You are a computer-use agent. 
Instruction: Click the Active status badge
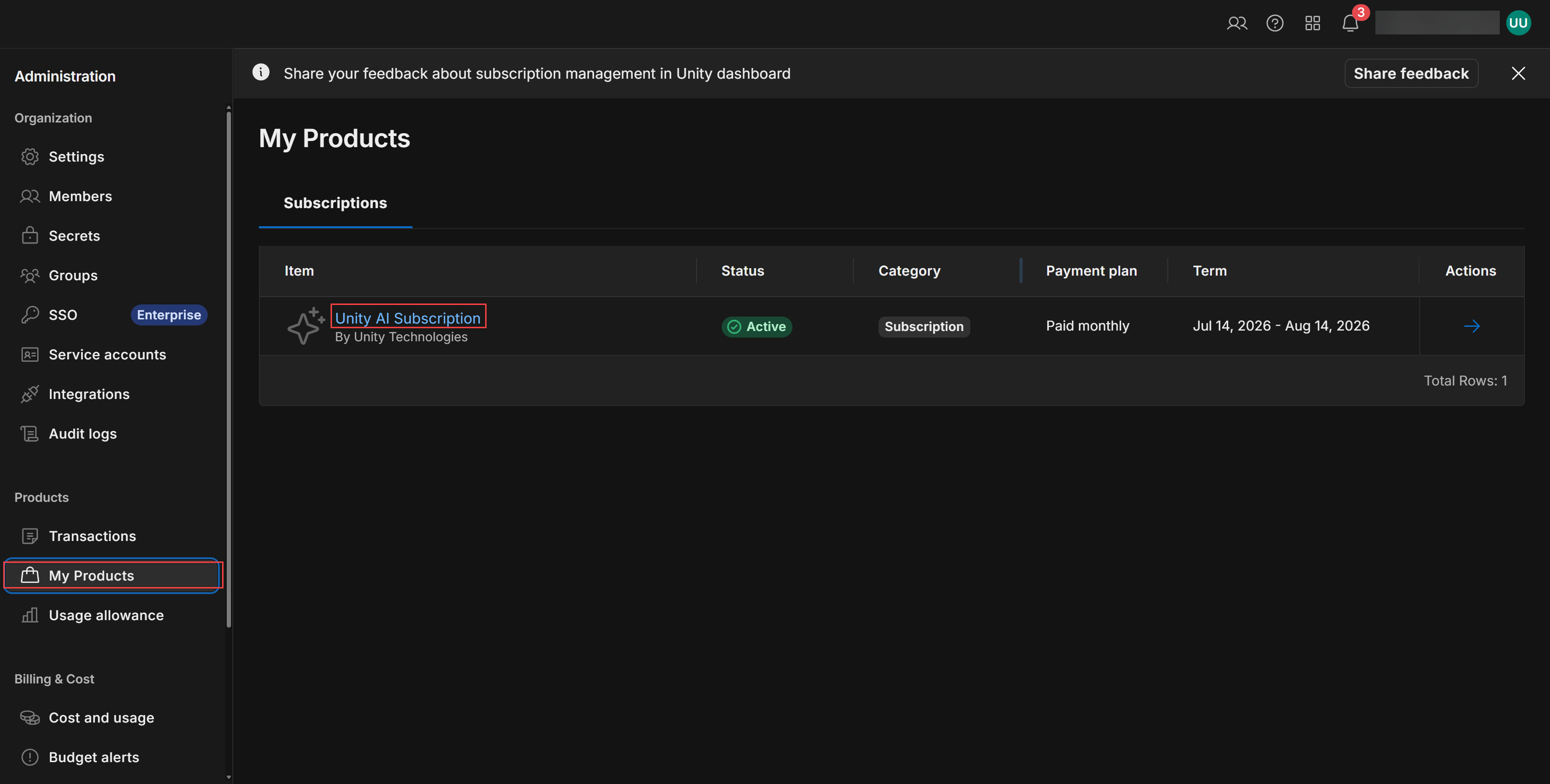(756, 327)
